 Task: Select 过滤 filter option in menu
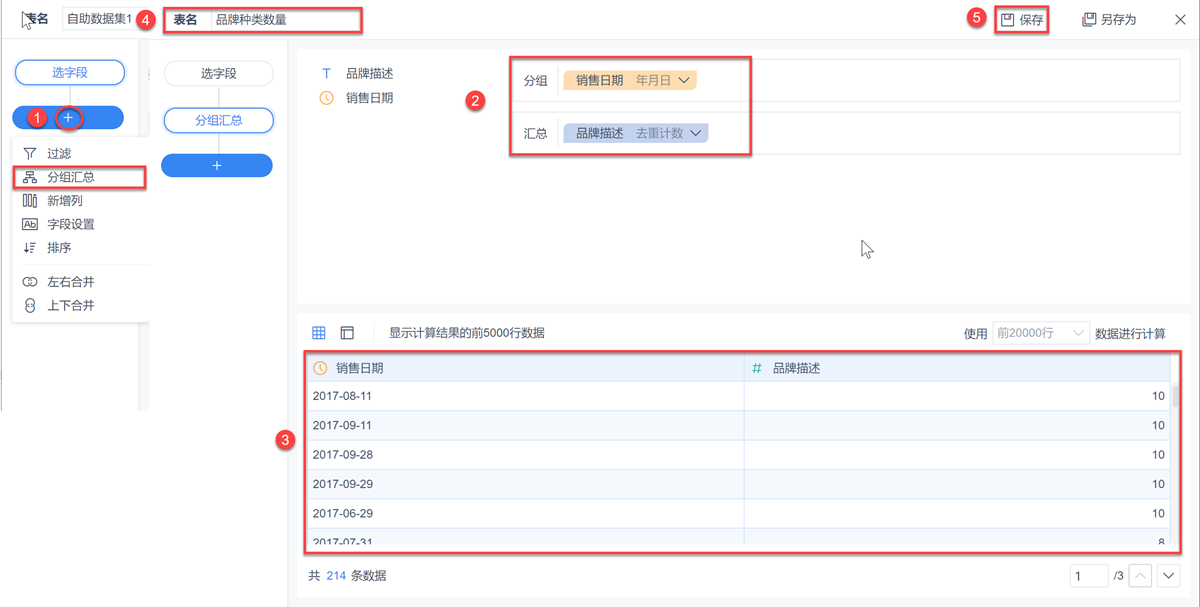point(59,154)
